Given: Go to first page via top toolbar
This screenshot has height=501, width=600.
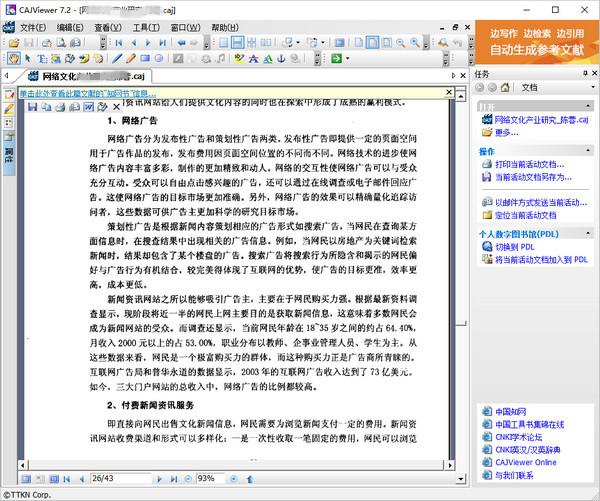Looking at the screenshot, I should coord(119,42).
